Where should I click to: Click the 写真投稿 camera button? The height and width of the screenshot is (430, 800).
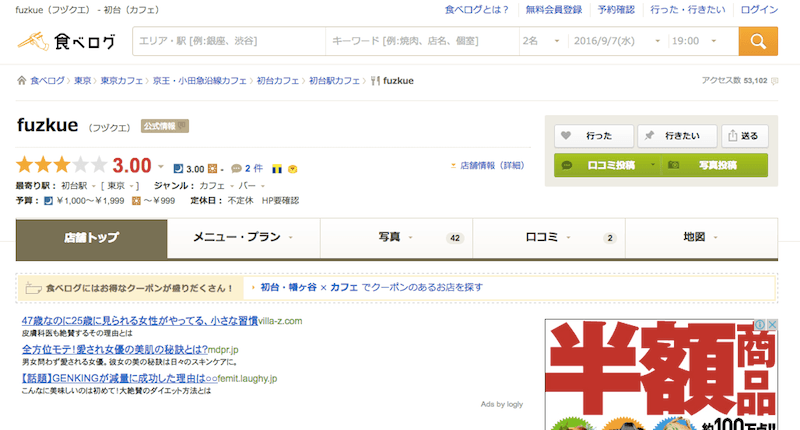point(714,165)
